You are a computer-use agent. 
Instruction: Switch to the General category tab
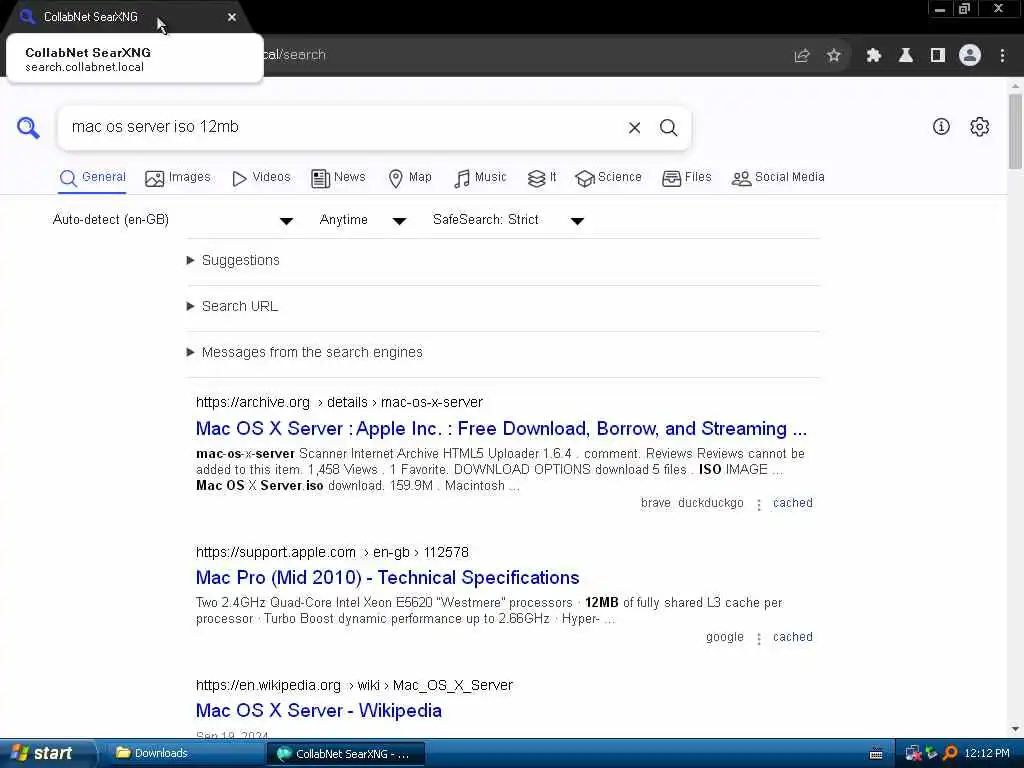(92, 178)
